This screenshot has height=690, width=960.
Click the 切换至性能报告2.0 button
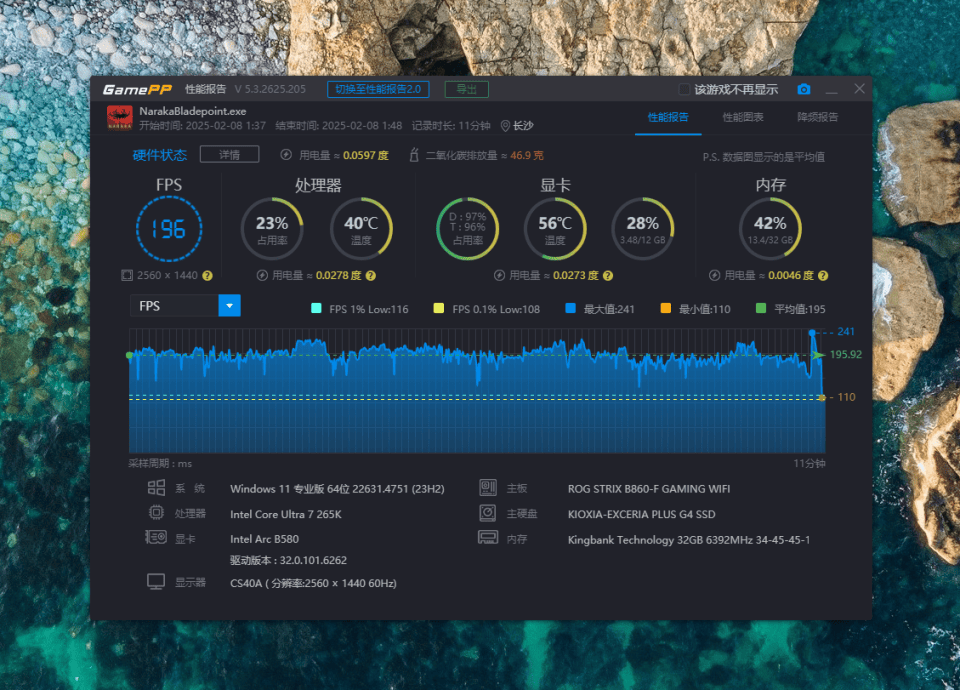[x=378, y=89]
